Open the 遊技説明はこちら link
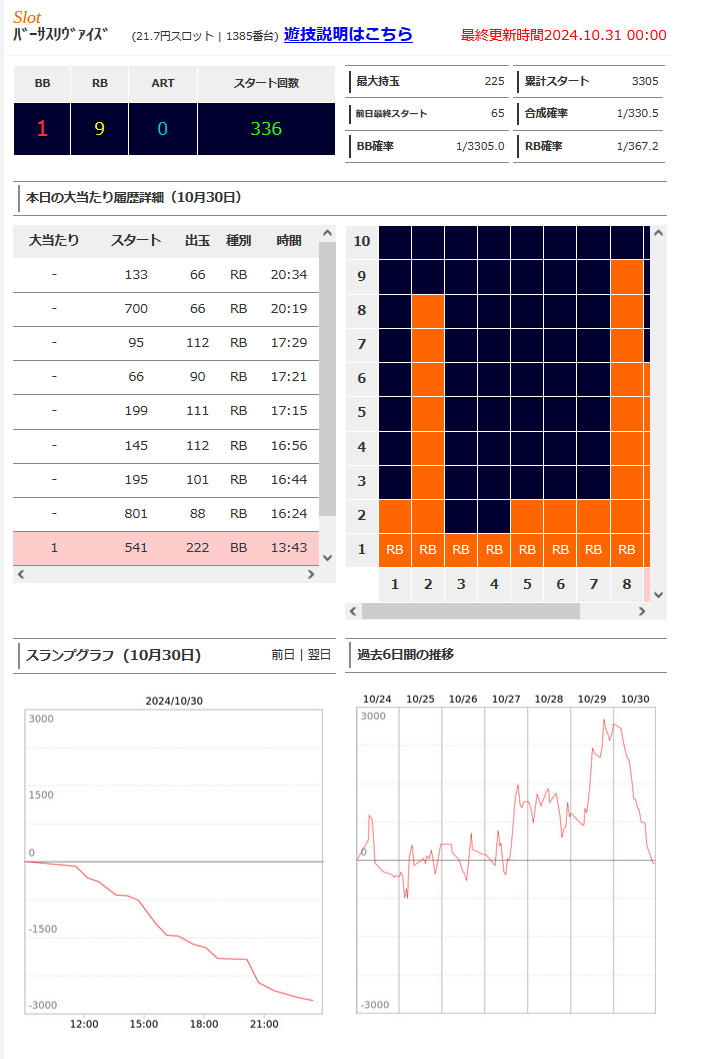Viewport: 726px width, 1059px height. point(348,34)
